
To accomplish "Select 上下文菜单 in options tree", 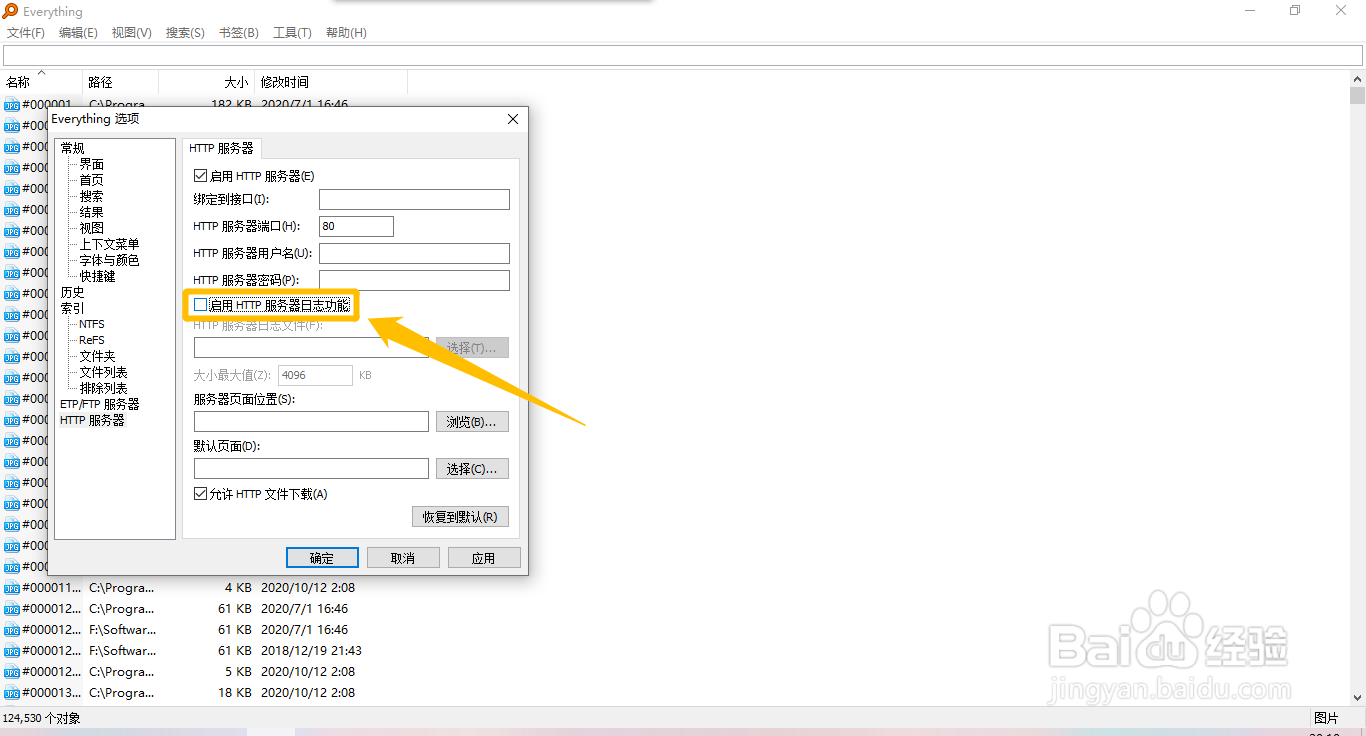I will click(x=109, y=244).
